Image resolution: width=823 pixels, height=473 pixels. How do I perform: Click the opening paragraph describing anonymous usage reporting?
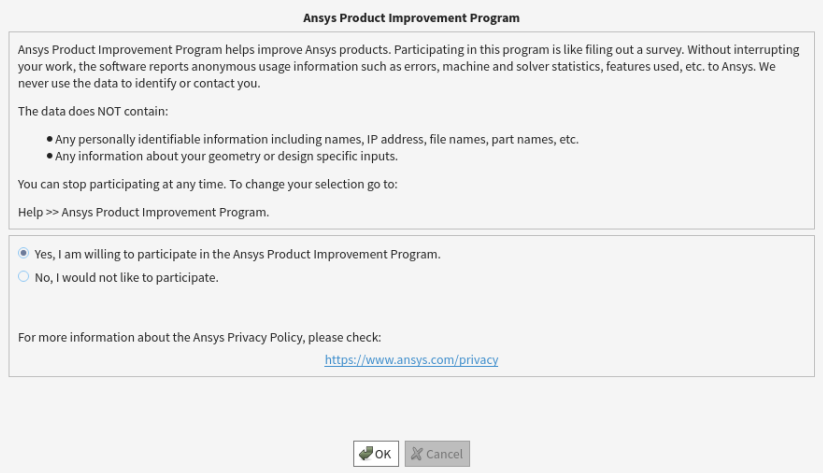408,66
